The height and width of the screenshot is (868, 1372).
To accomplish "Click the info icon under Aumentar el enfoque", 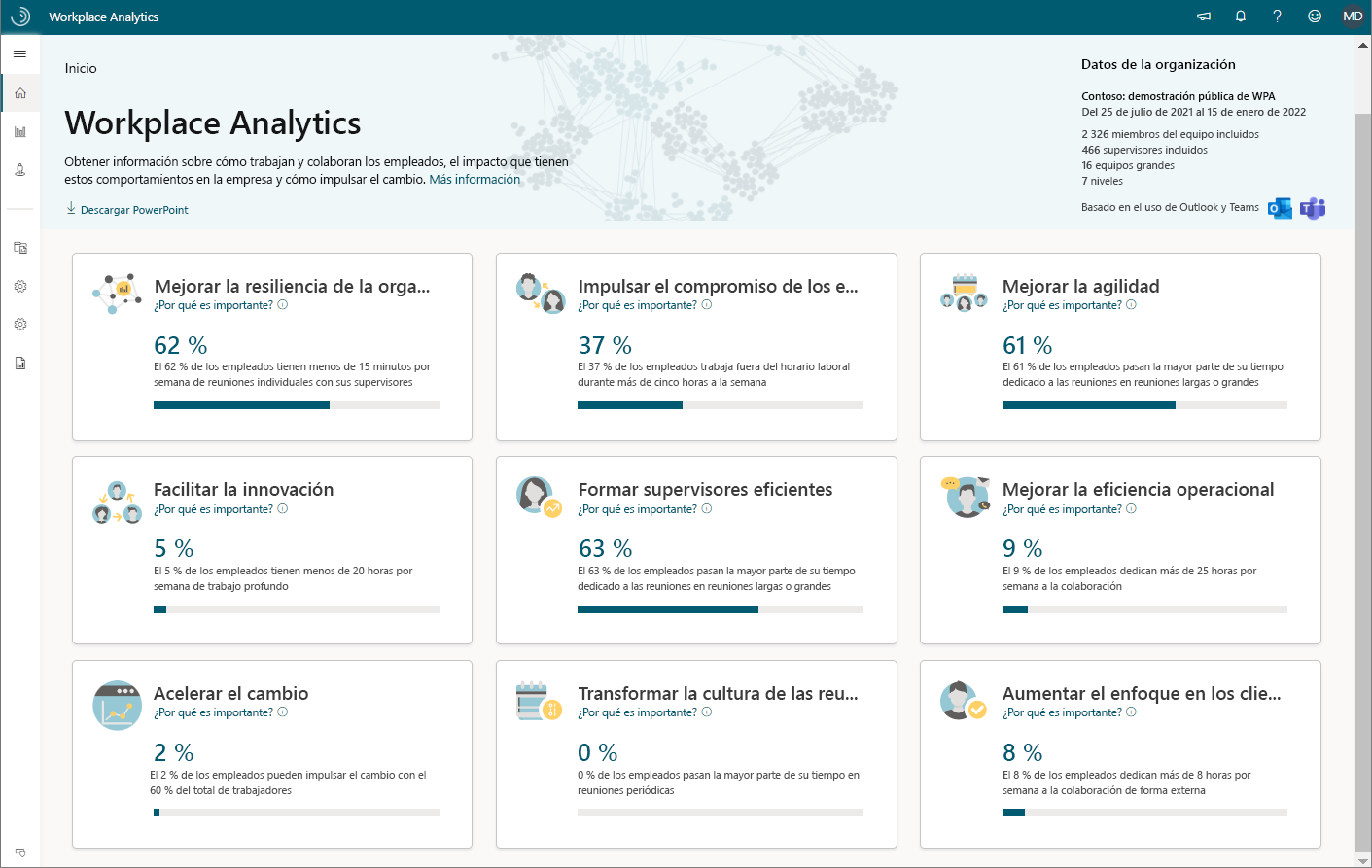I will [x=1131, y=712].
